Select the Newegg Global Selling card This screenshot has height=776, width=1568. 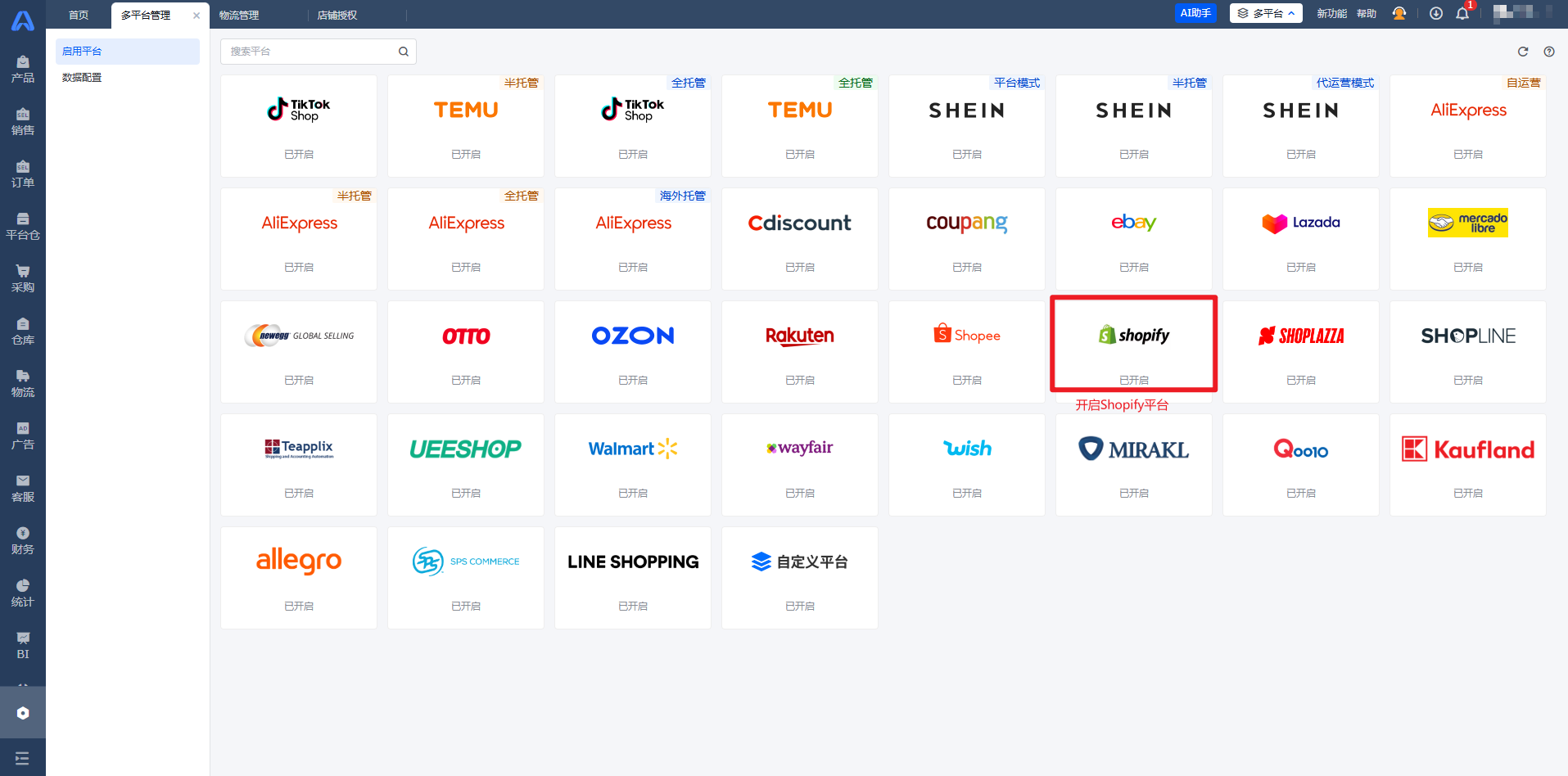point(299,352)
